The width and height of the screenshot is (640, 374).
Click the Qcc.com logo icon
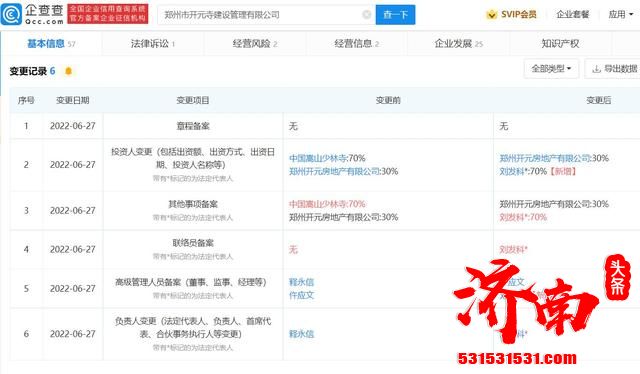[11, 14]
